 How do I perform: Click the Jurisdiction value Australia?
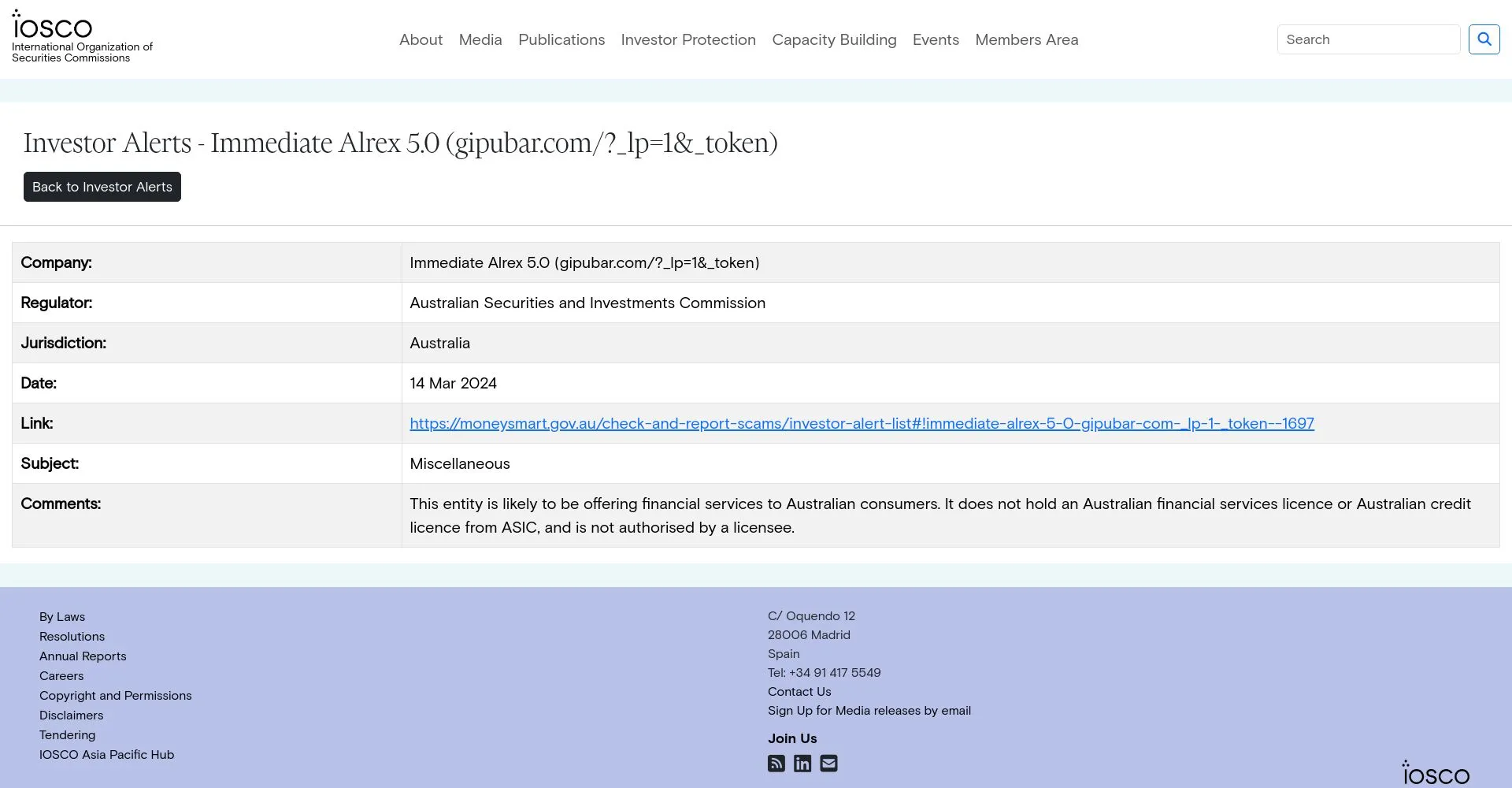pos(439,343)
